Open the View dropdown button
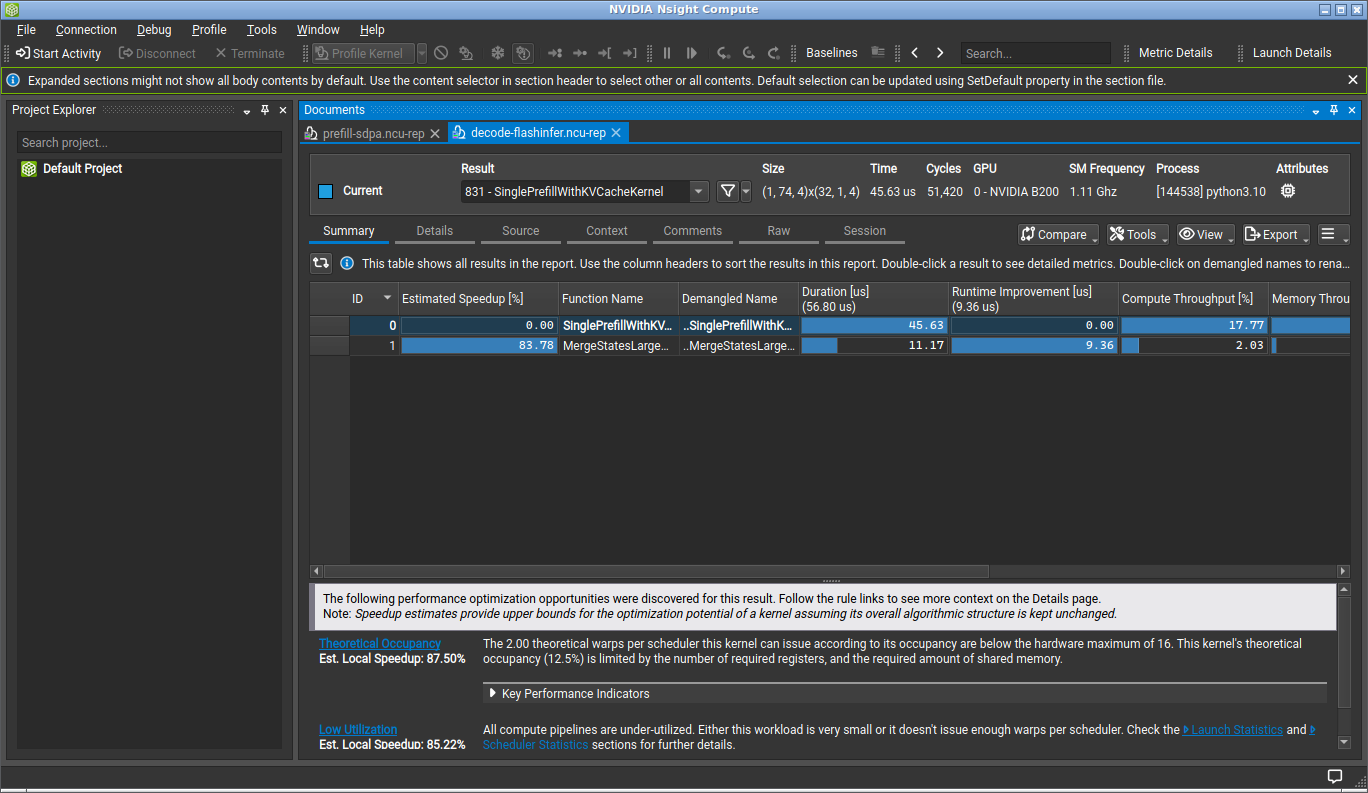Viewport: 1368px width, 793px height. [x=1206, y=234]
